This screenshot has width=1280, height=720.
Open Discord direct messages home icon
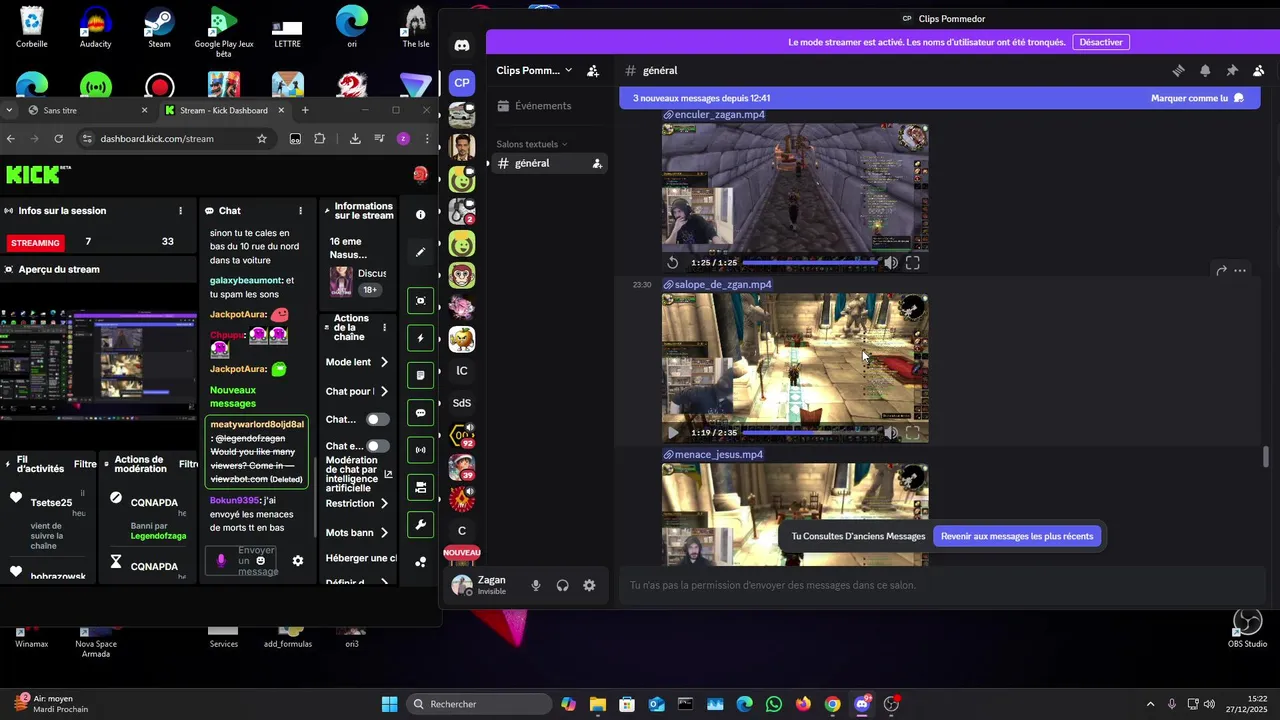click(x=462, y=45)
